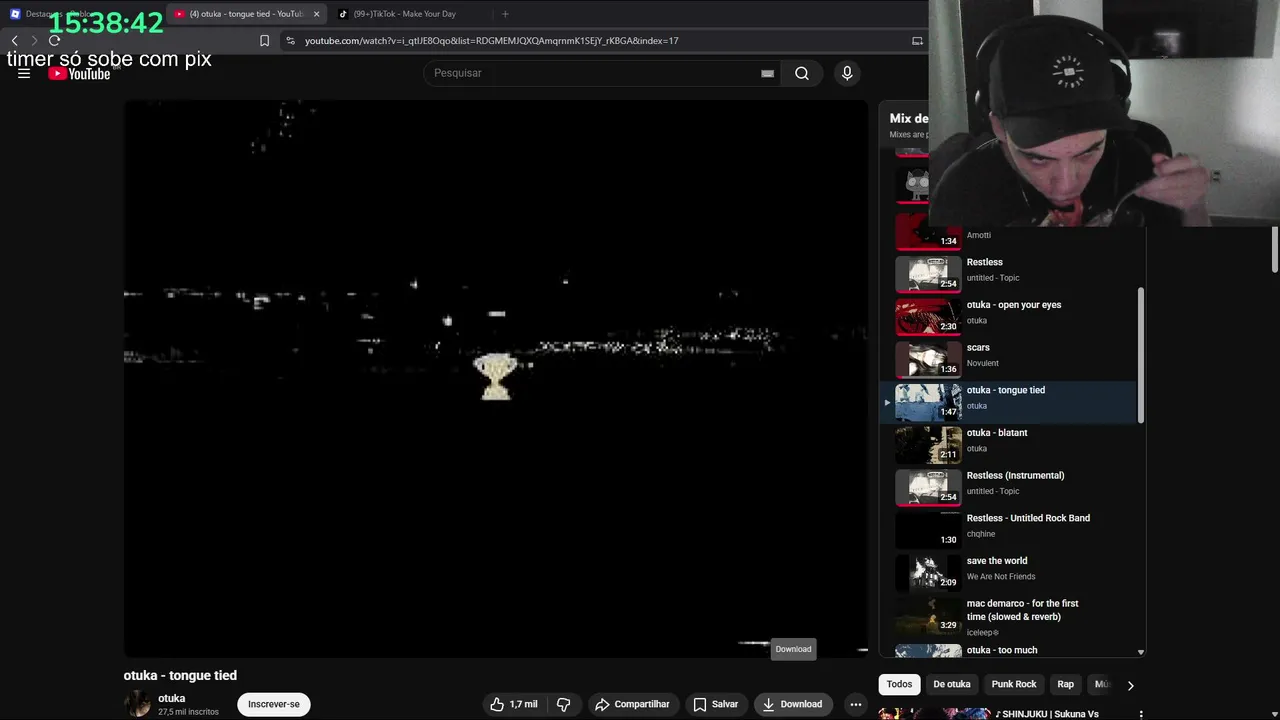
Task: Click the playlist panel scrollbar thumb
Action: pyautogui.click(x=1141, y=355)
